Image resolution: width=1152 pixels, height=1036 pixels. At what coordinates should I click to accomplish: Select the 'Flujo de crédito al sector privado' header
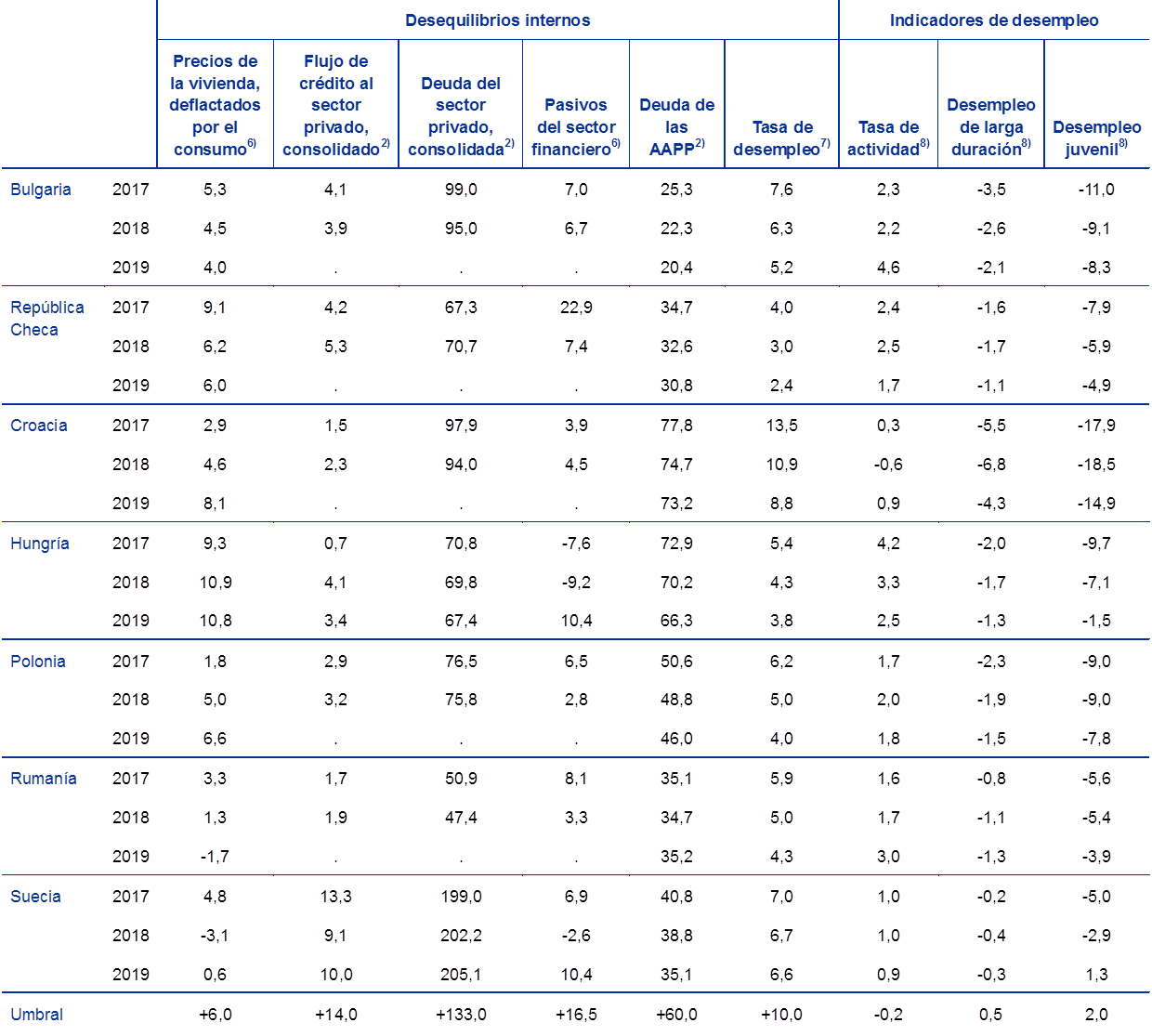click(x=335, y=105)
